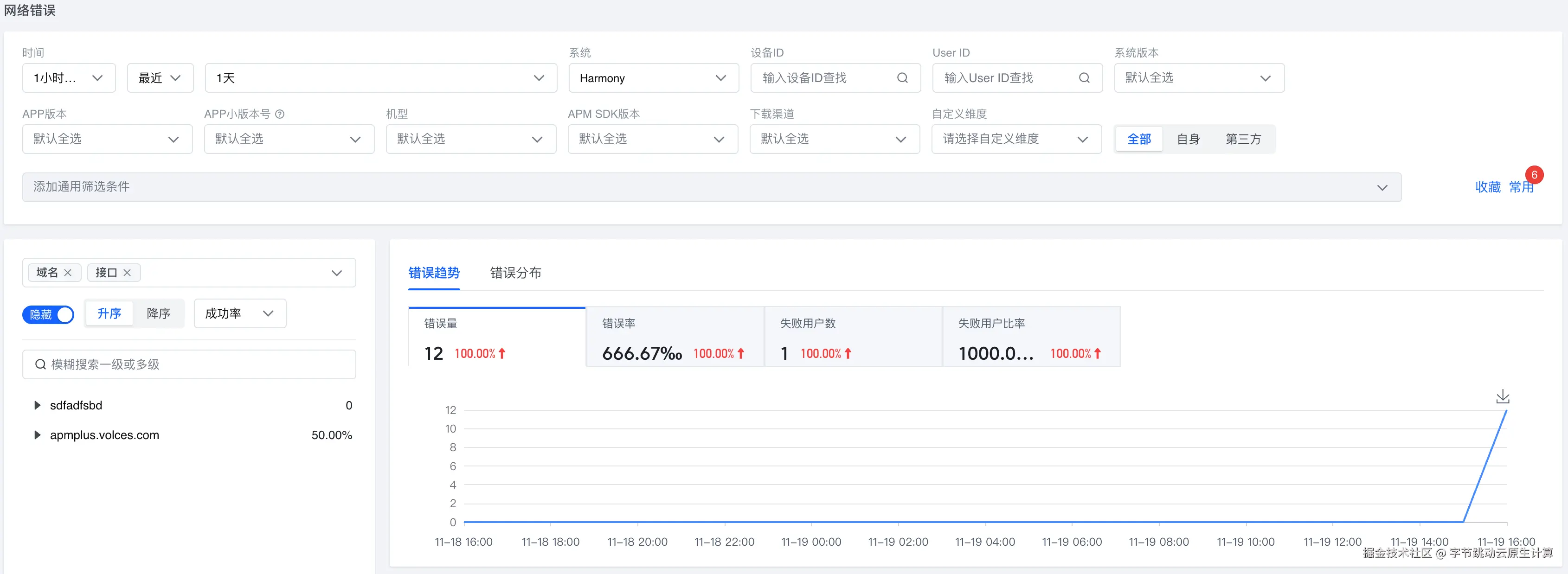Select the 错误率 metric card

pyautogui.click(x=674, y=338)
